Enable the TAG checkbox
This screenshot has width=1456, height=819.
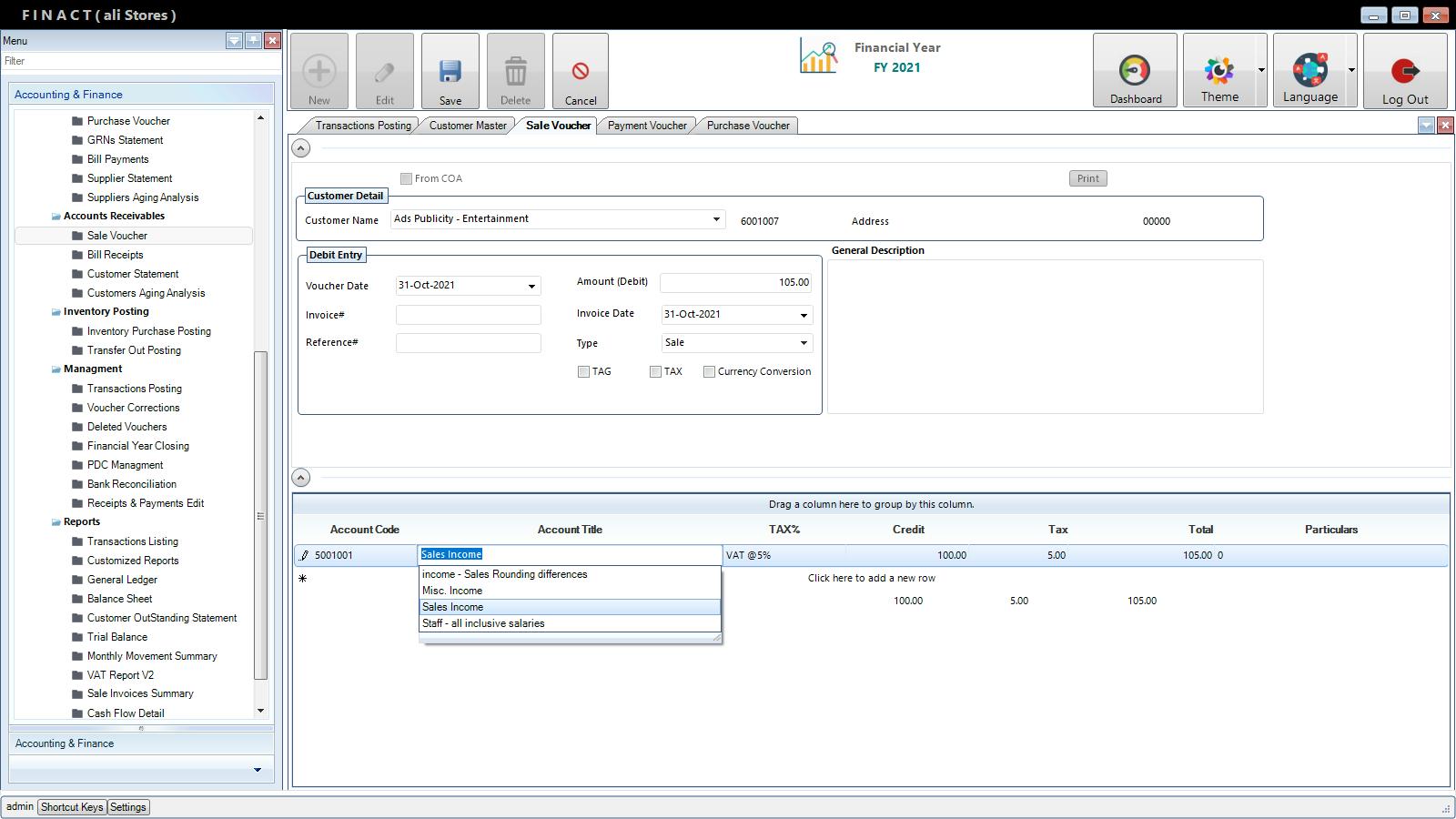pos(583,371)
